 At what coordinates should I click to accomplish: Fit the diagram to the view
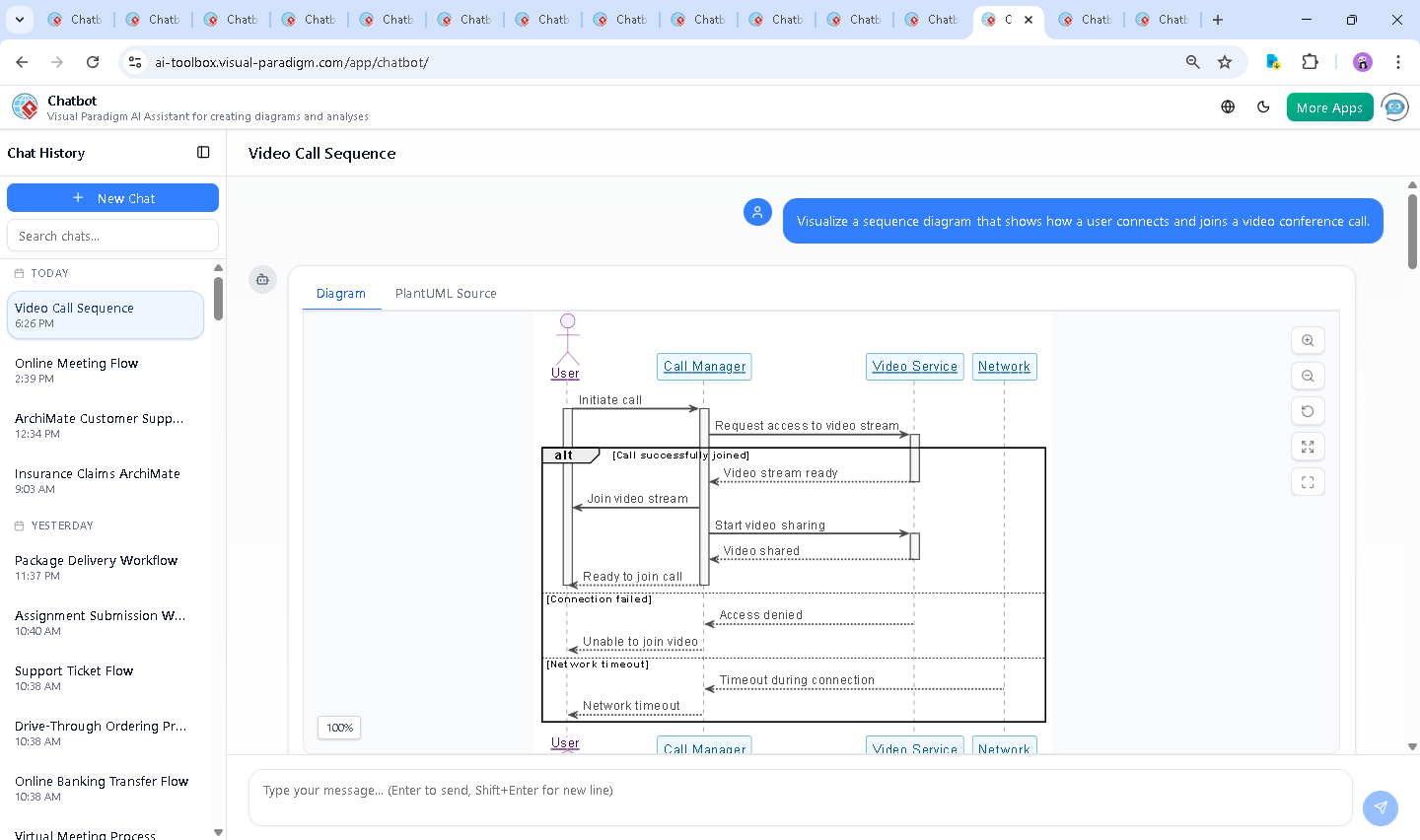pos(1308,447)
